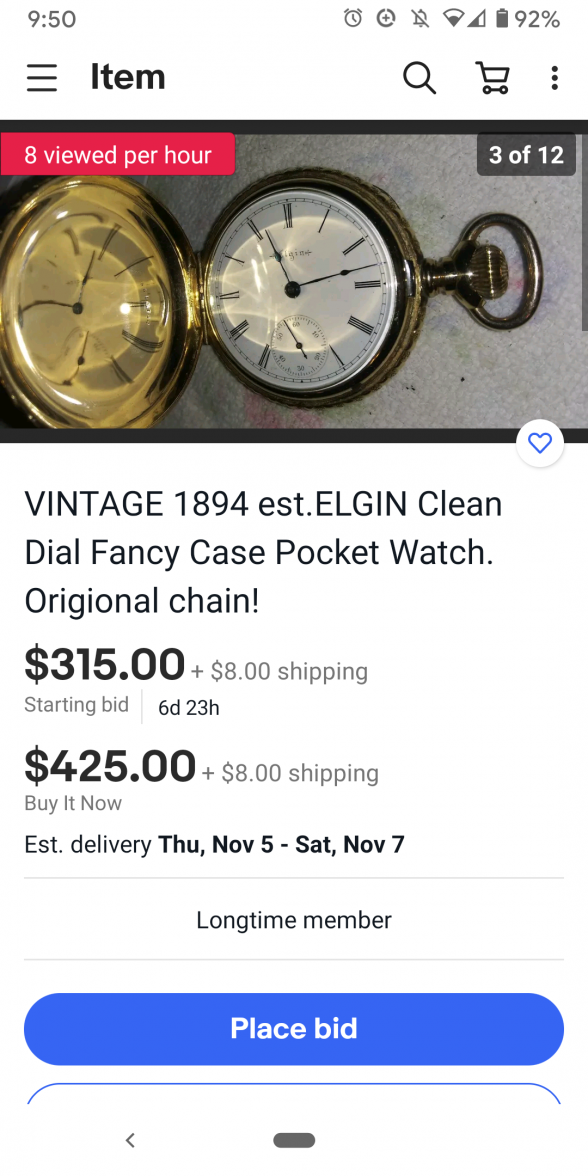Tap the Android home pill

(294, 1140)
